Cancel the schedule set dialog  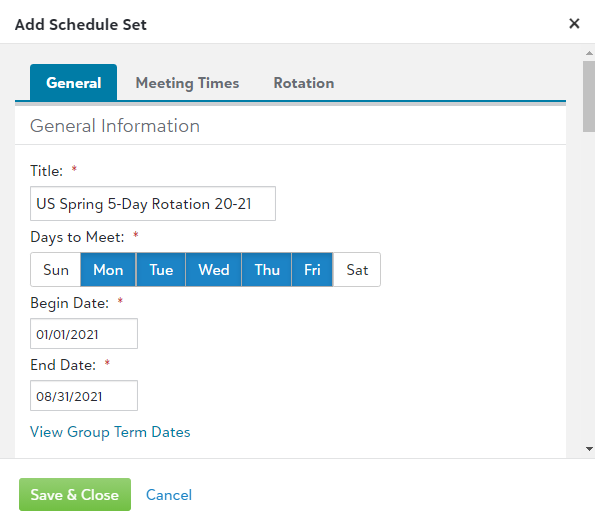pos(169,495)
